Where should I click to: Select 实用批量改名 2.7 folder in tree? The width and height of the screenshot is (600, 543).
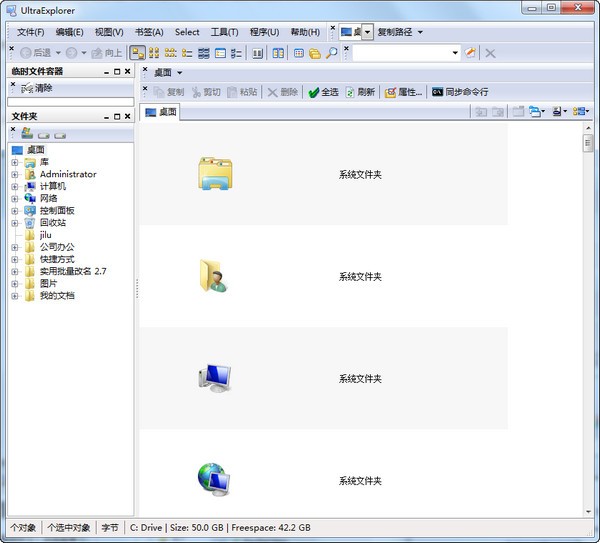(73, 271)
